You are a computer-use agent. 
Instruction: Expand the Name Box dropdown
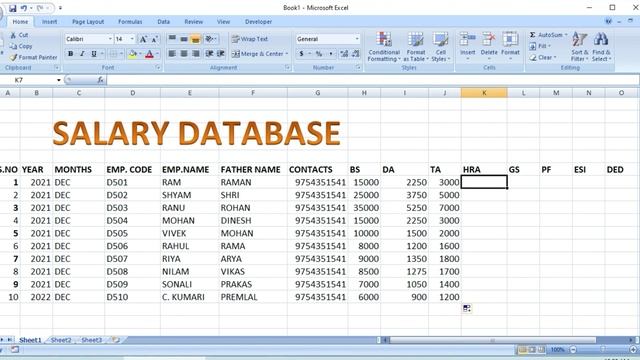[58, 80]
